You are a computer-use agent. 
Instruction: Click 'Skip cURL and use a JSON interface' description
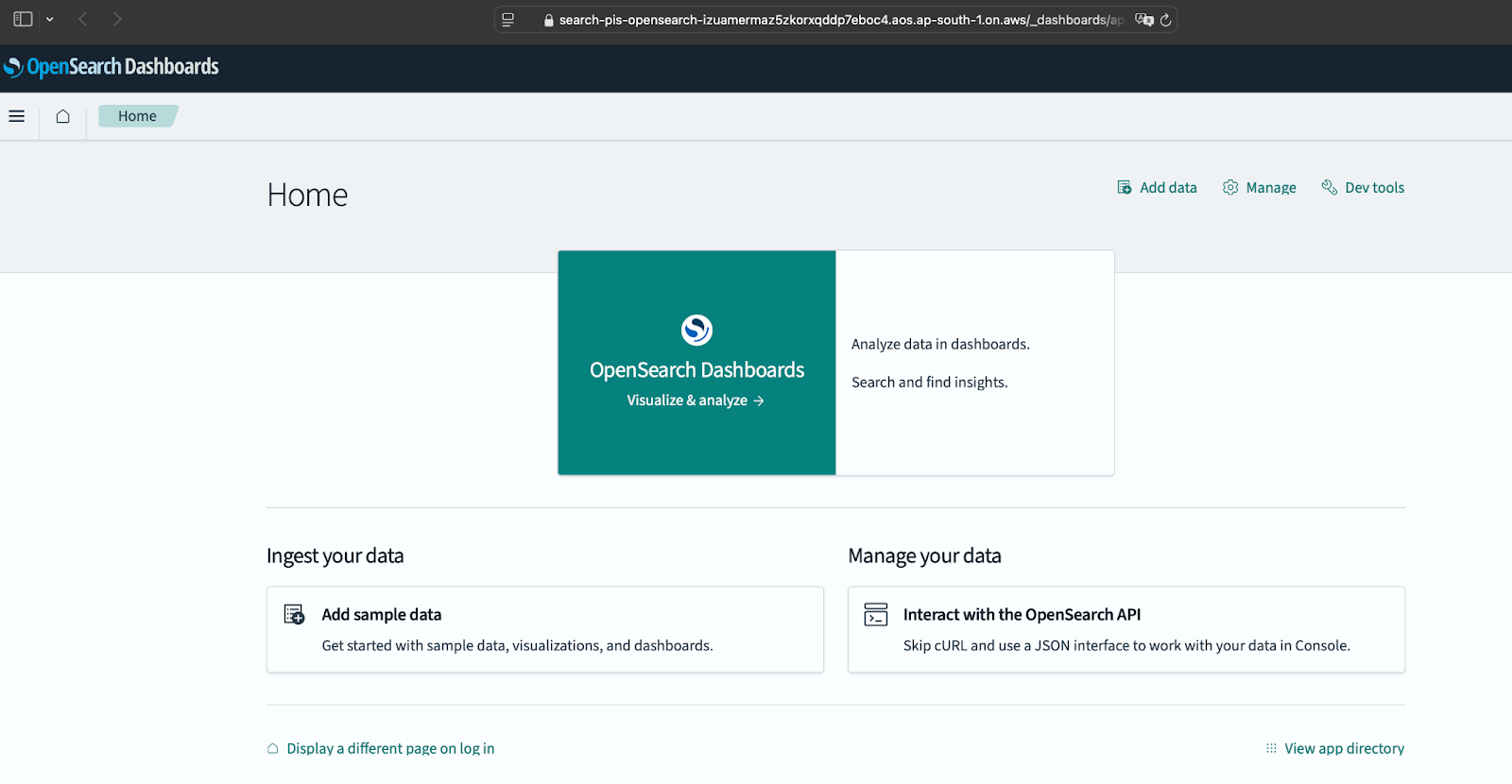tap(1126, 646)
